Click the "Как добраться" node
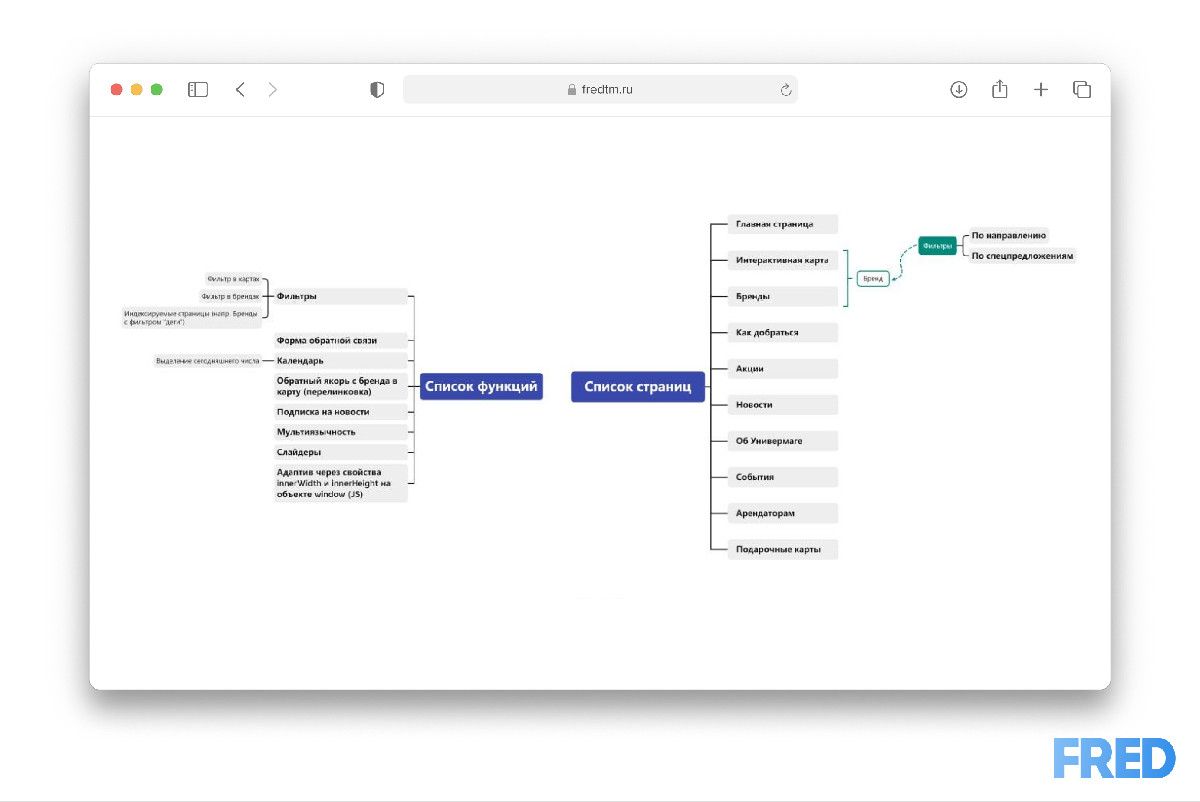1200x802 pixels. [784, 332]
